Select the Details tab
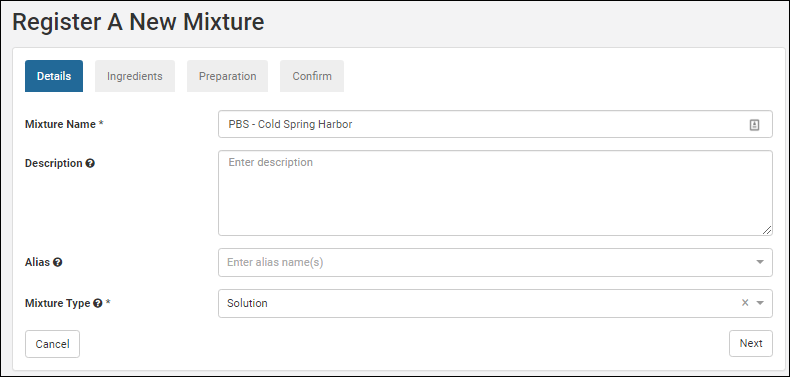Image resolution: width=790 pixels, height=377 pixels. pos(54,76)
